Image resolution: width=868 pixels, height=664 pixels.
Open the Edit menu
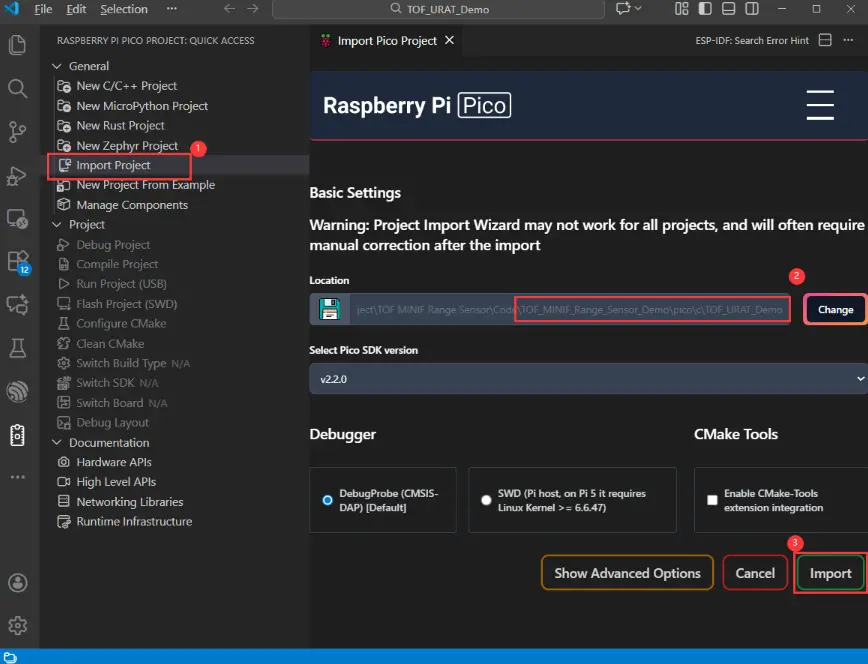[76, 9]
